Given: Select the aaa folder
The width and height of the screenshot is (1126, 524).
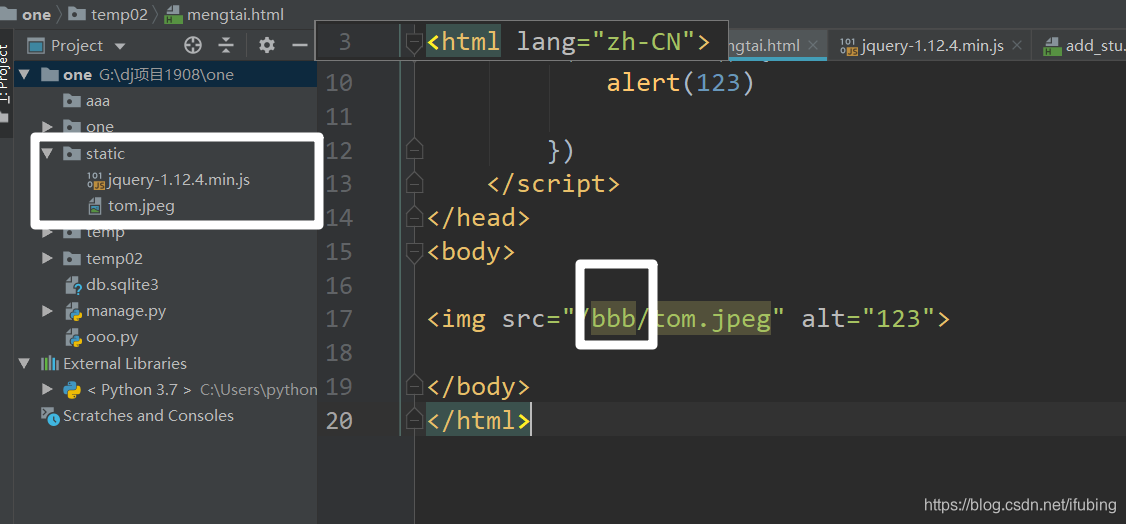Looking at the screenshot, I should click(98, 101).
